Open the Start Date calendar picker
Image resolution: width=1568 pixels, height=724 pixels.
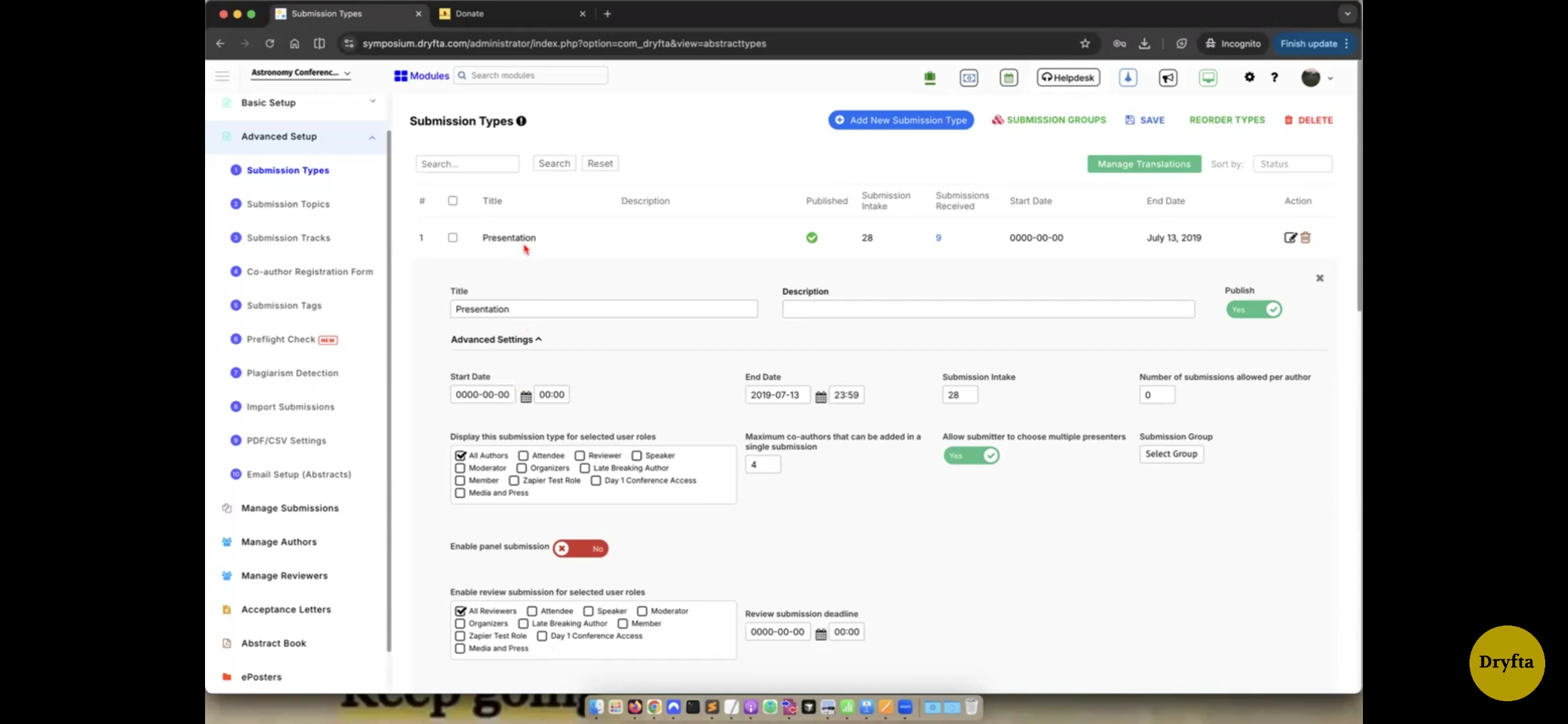pos(526,396)
